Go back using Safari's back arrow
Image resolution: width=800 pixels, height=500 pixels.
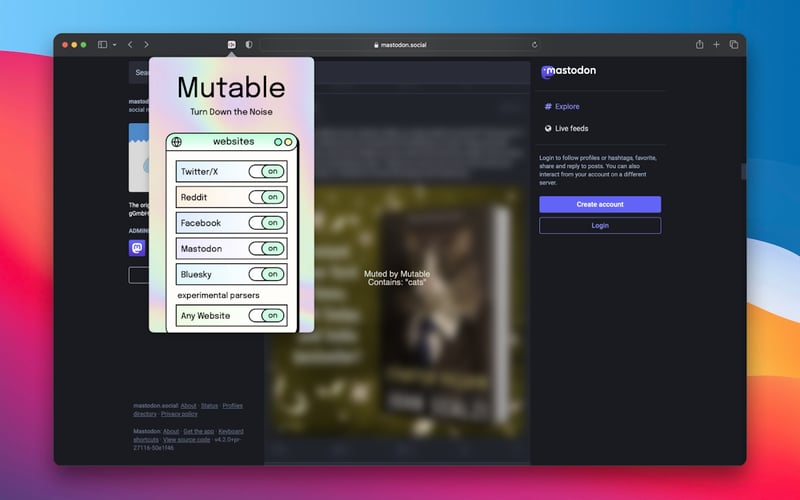click(x=130, y=45)
